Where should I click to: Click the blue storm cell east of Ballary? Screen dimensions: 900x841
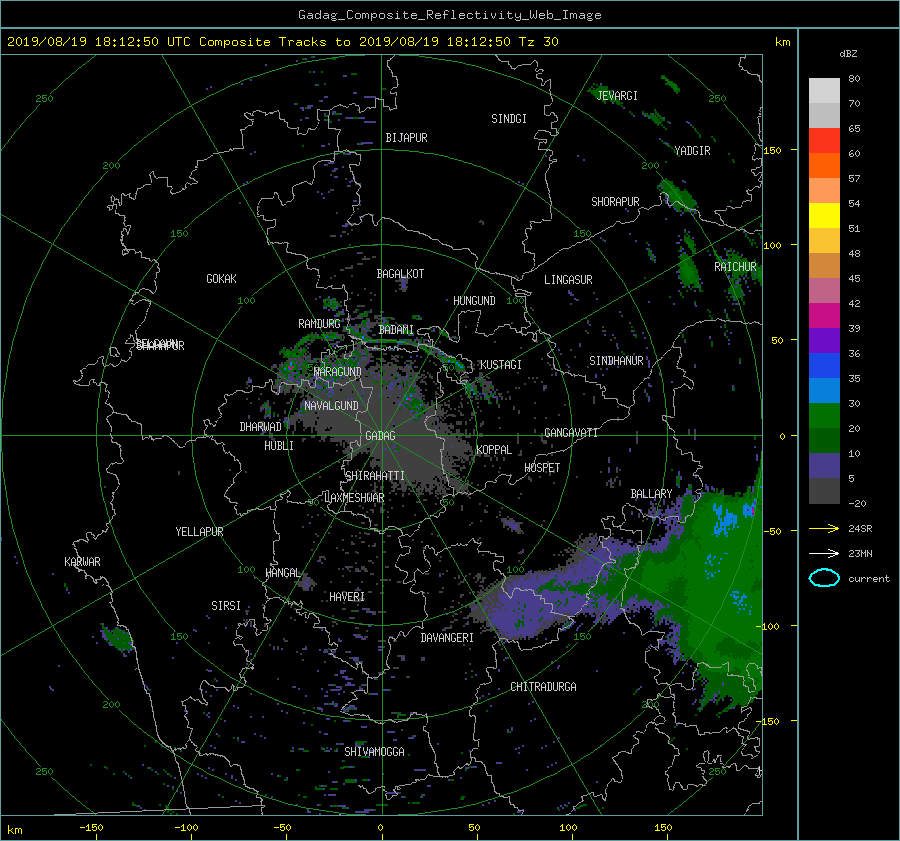click(724, 518)
